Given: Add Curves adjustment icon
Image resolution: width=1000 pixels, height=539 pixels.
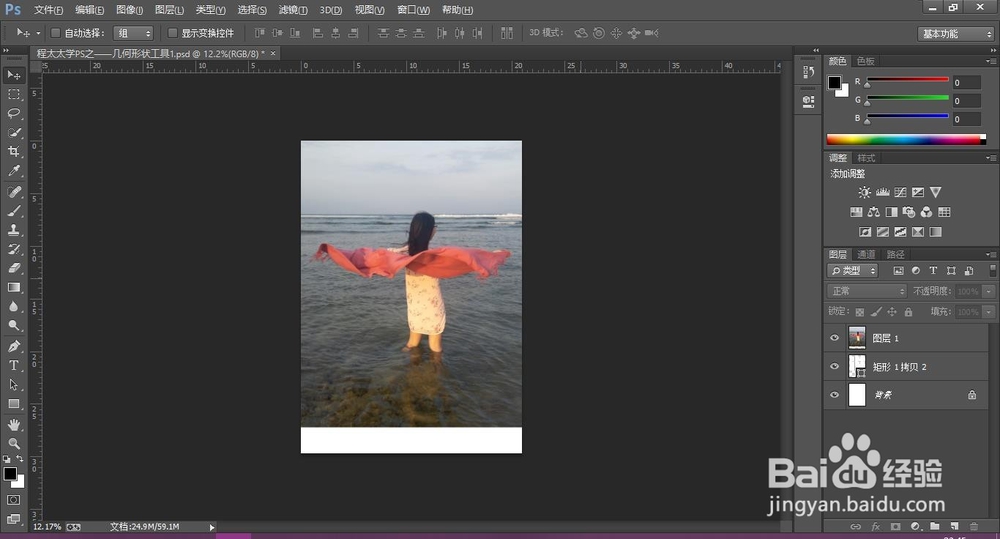Looking at the screenshot, I should (900, 192).
